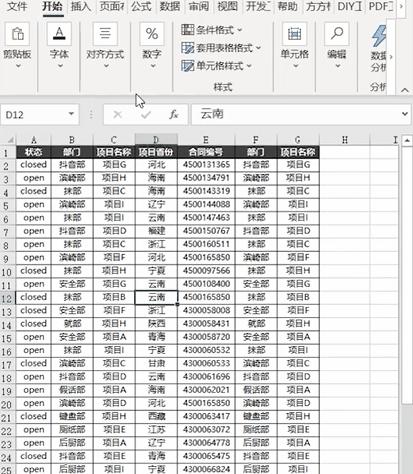Screen dimensions: 413x474
Task: Open the 编辑 editing magnifier icon
Action: (x=337, y=34)
